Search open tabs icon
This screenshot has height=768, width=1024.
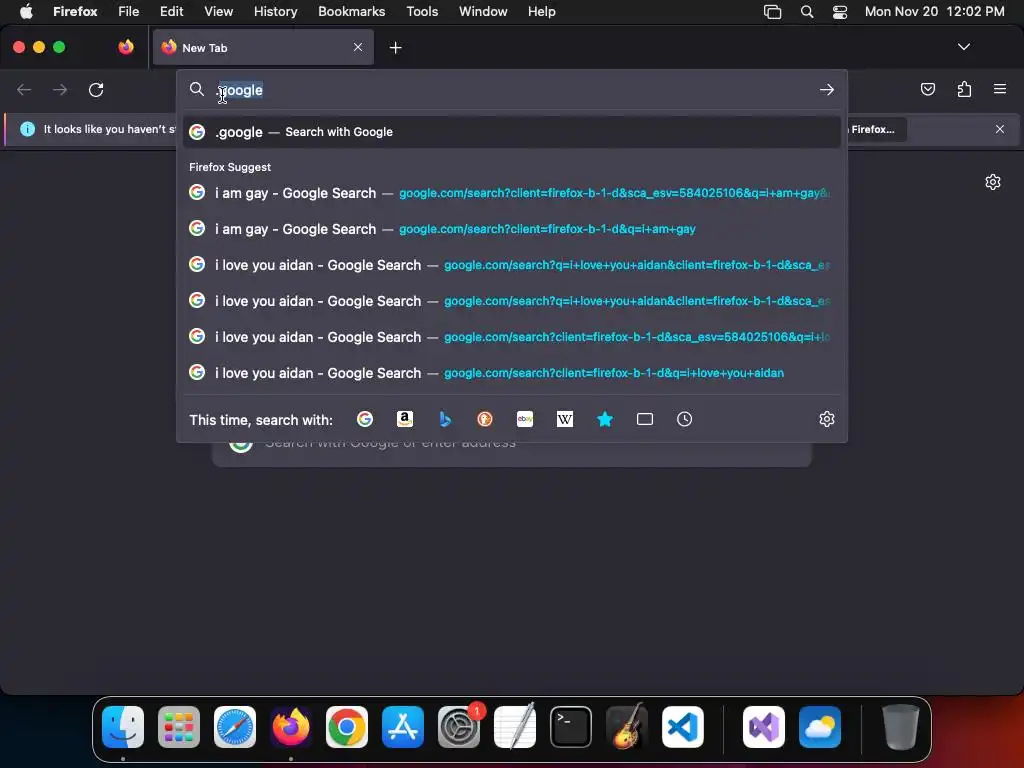[x=645, y=419]
